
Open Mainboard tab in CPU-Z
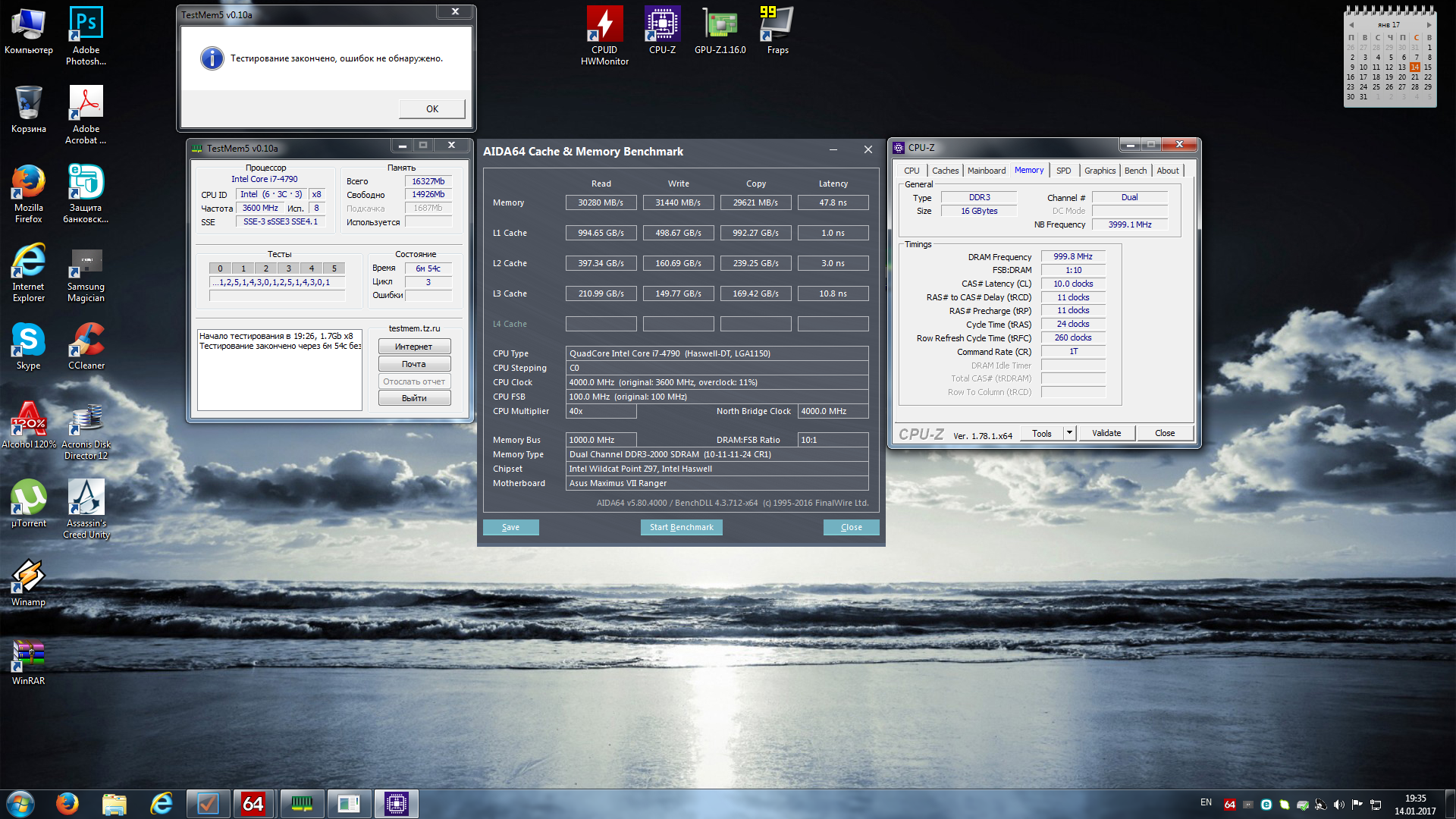pos(986,171)
